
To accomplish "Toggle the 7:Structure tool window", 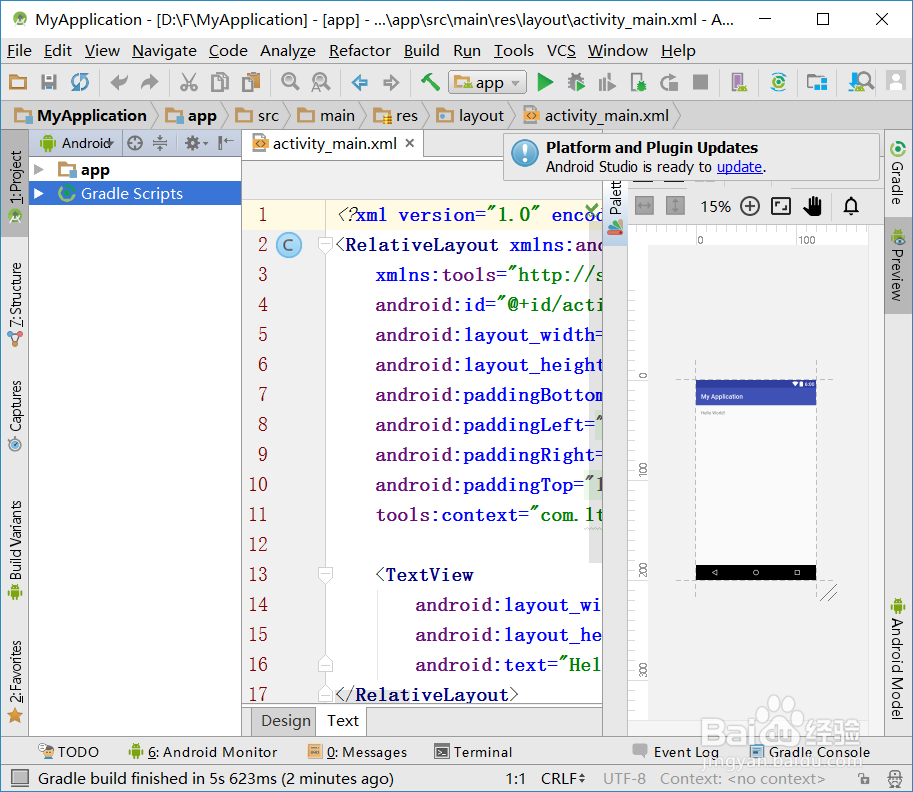I will pyautogui.click(x=15, y=303).
